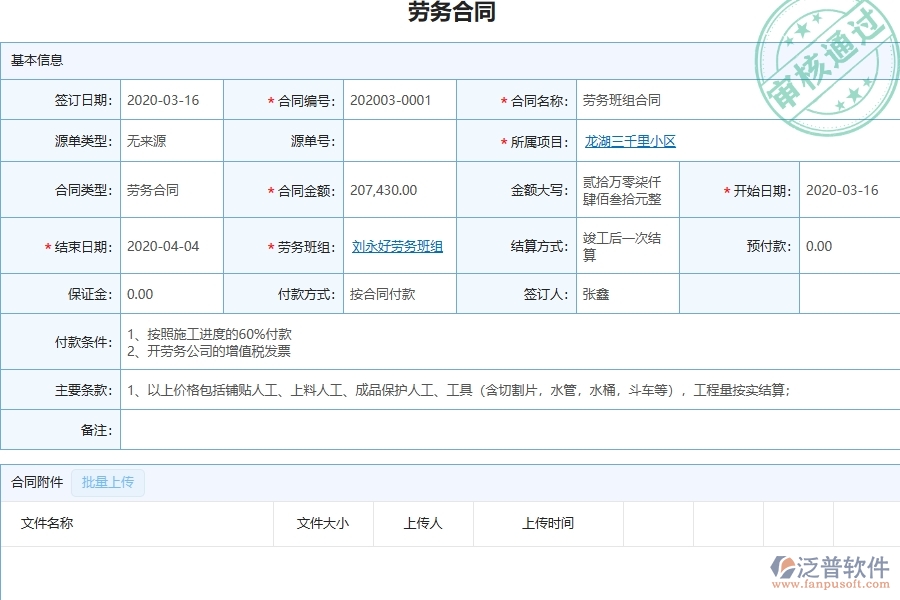Screen dimensions: 900x600
Task: Click the empty 源单号 input field
Action: (x=398, y=140)
